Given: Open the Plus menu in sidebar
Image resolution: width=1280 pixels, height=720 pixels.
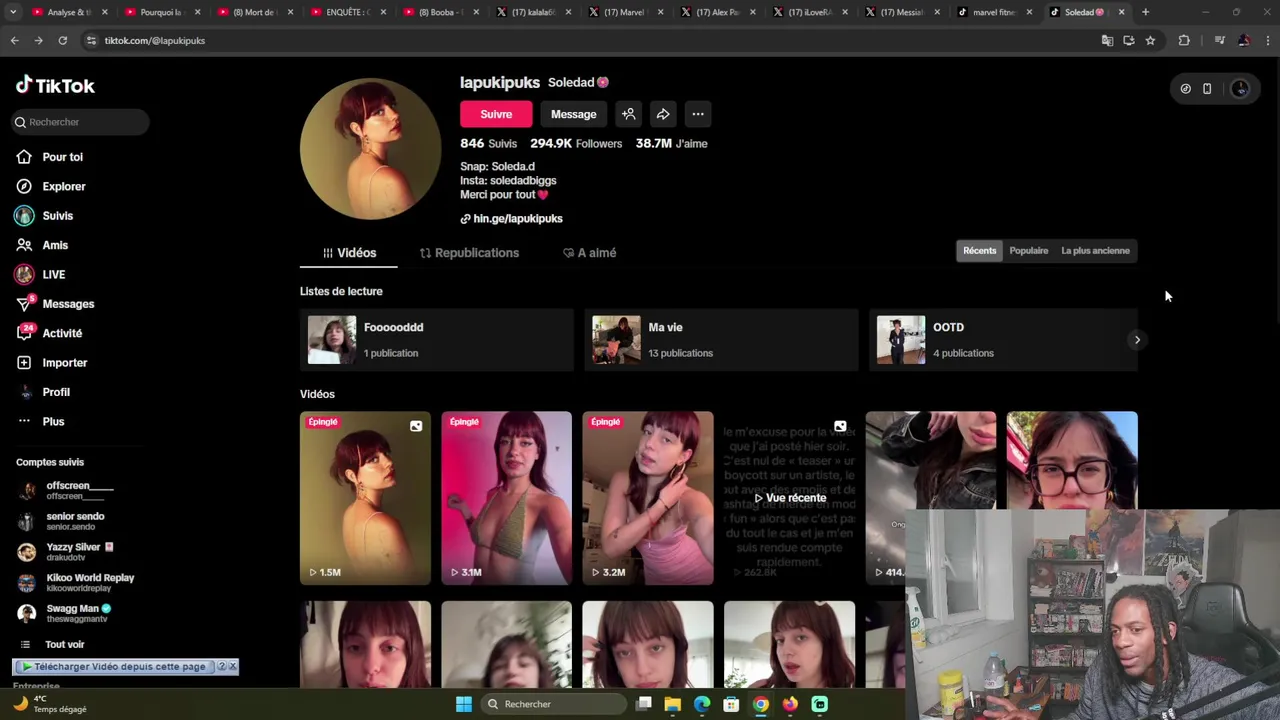Looking at the screenshot, I should point(53,422).
